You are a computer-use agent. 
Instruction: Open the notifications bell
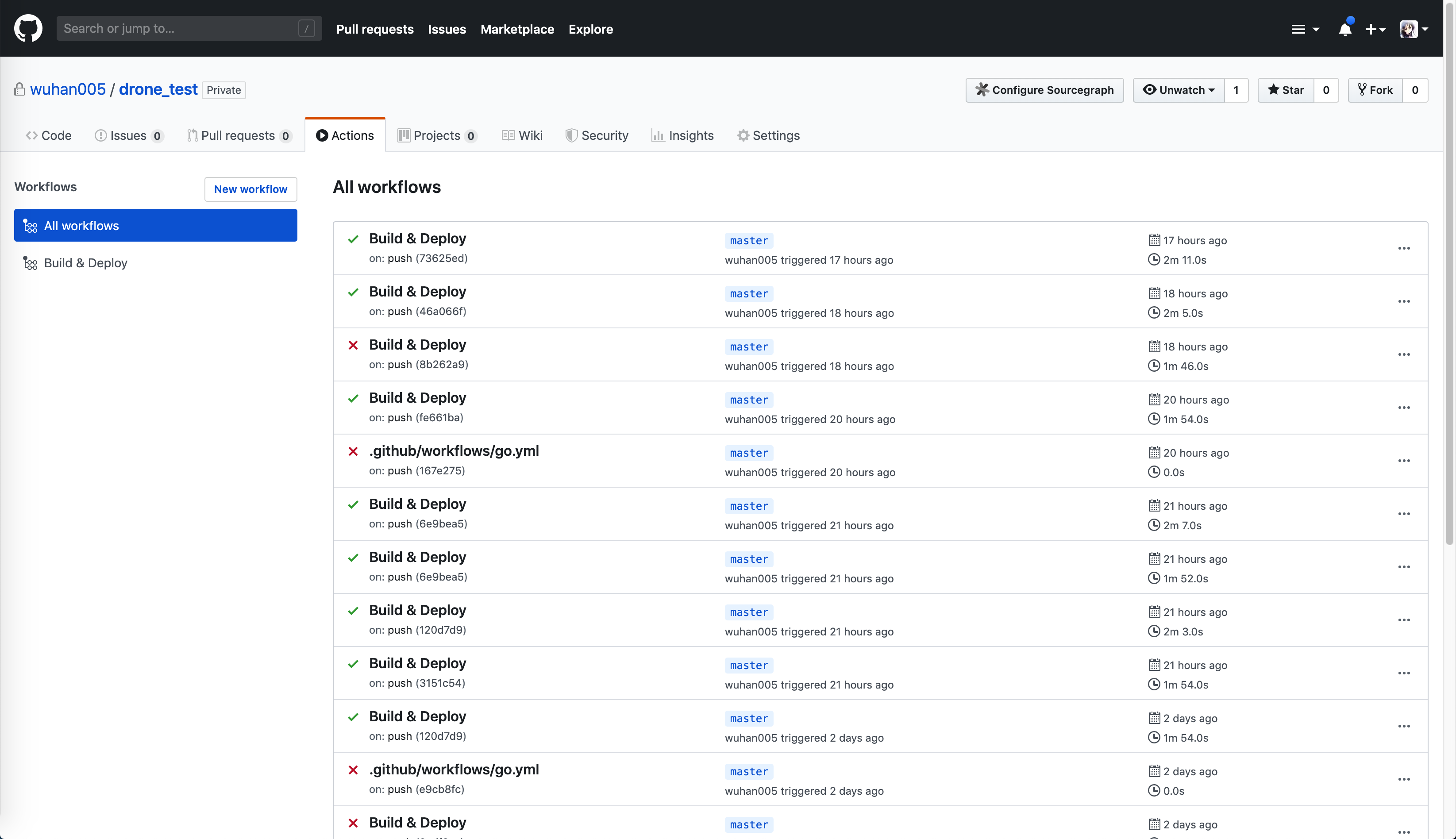(1345, 28)
